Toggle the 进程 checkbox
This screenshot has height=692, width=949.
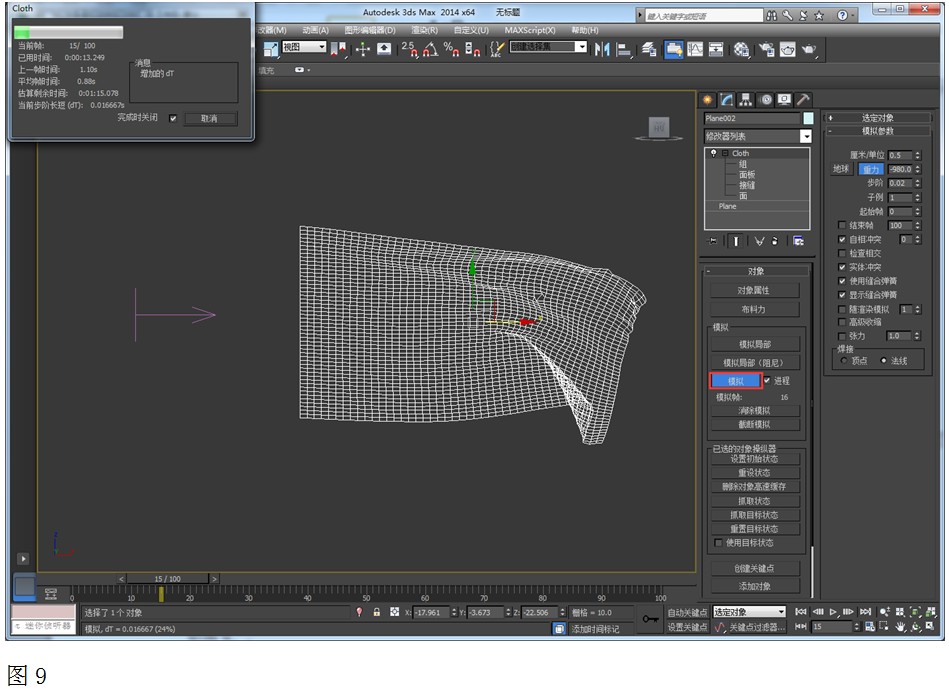(x=767, y=380)
